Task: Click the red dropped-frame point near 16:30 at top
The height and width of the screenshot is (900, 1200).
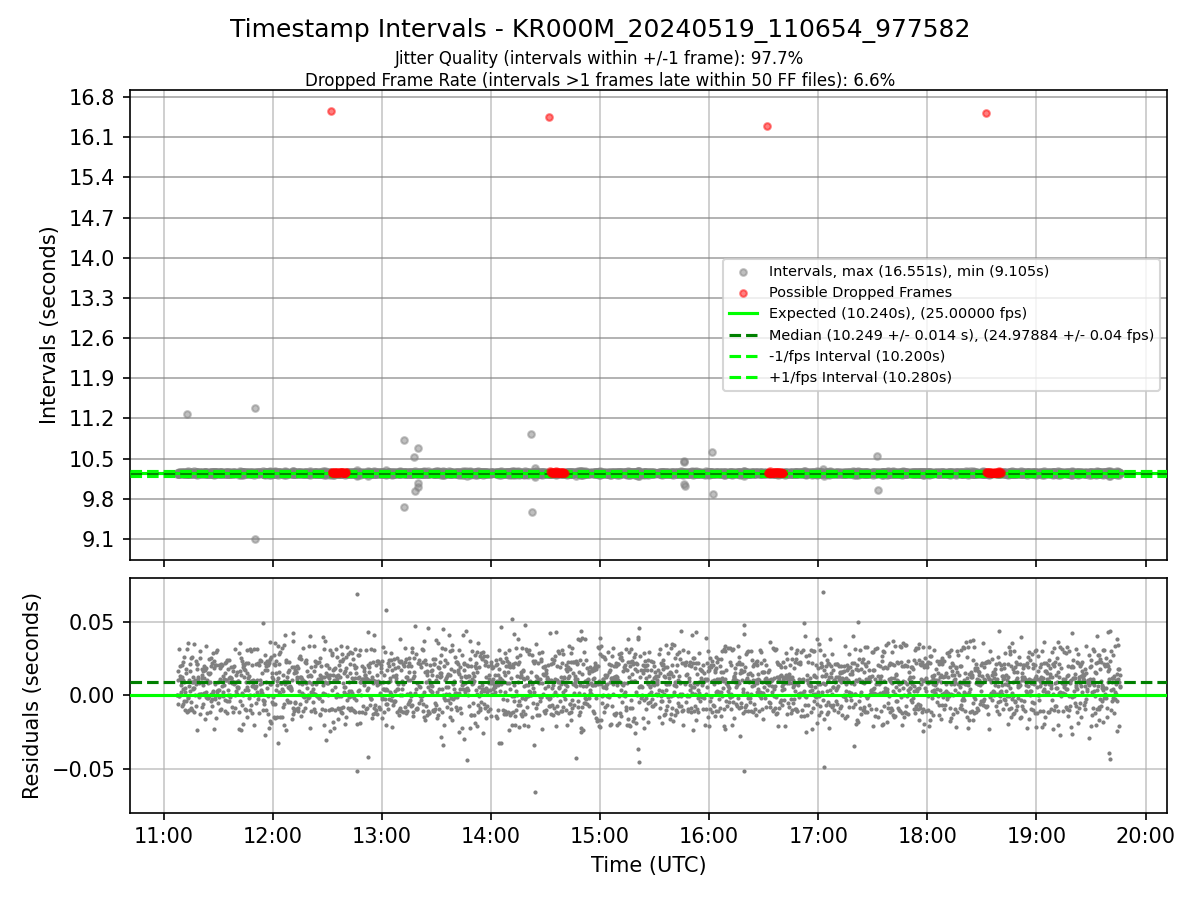Action: click(x=767, y=126)
